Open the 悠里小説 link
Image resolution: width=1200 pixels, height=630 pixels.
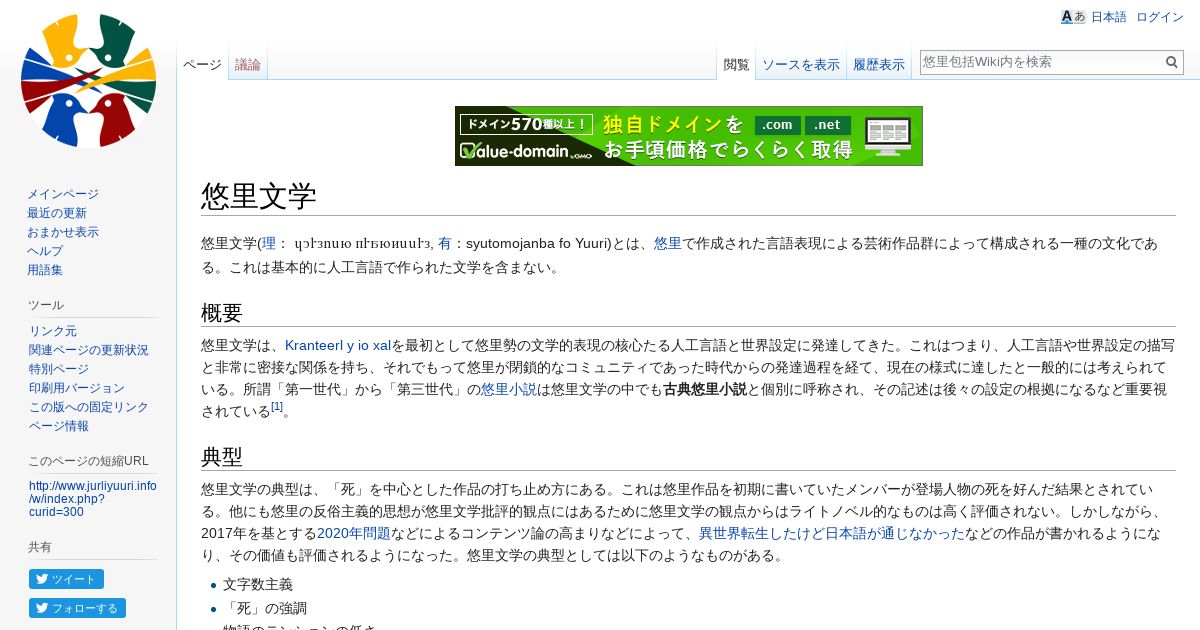pyautogui.click(x=509, y=389)
